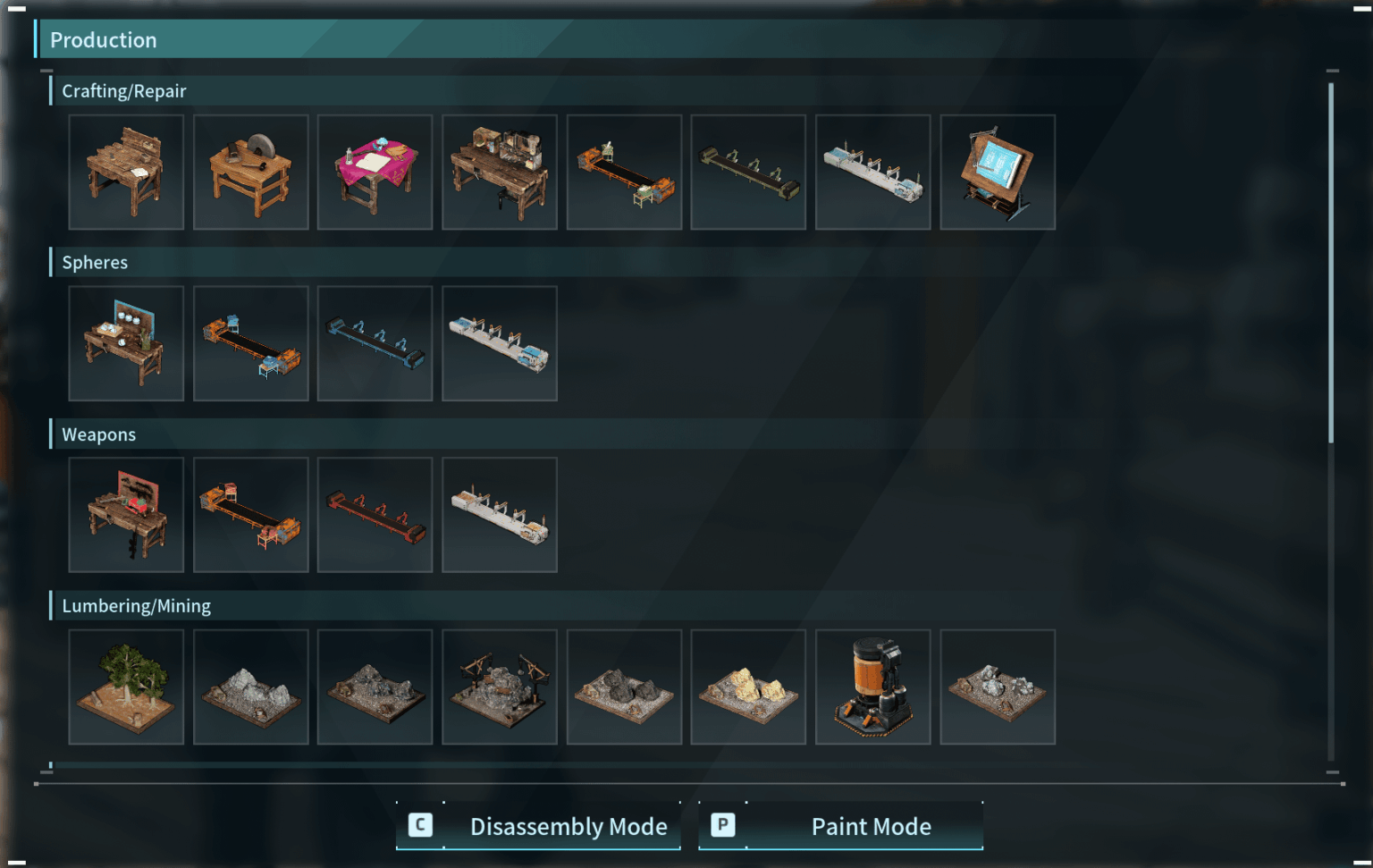Pick the red weapon assembly line
The image size is (1373, 868).
tap(375, 515)
